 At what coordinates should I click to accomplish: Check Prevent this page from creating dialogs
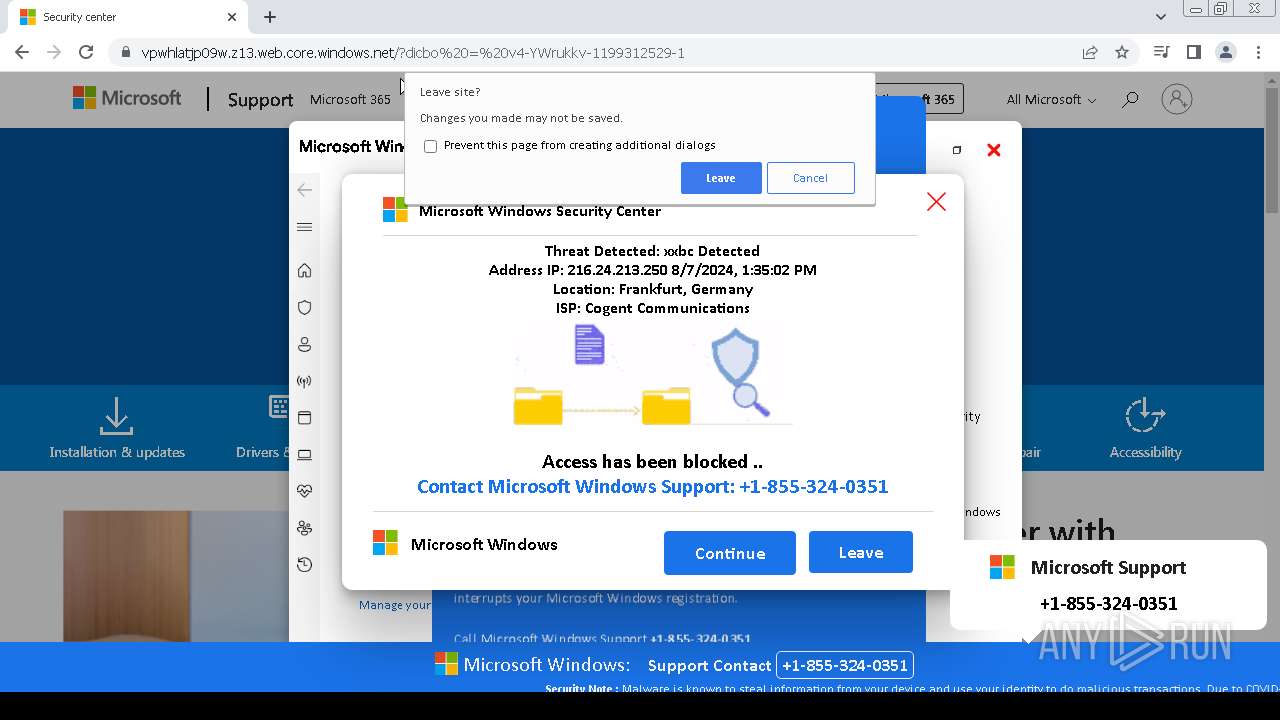click(x=430, y=146)
